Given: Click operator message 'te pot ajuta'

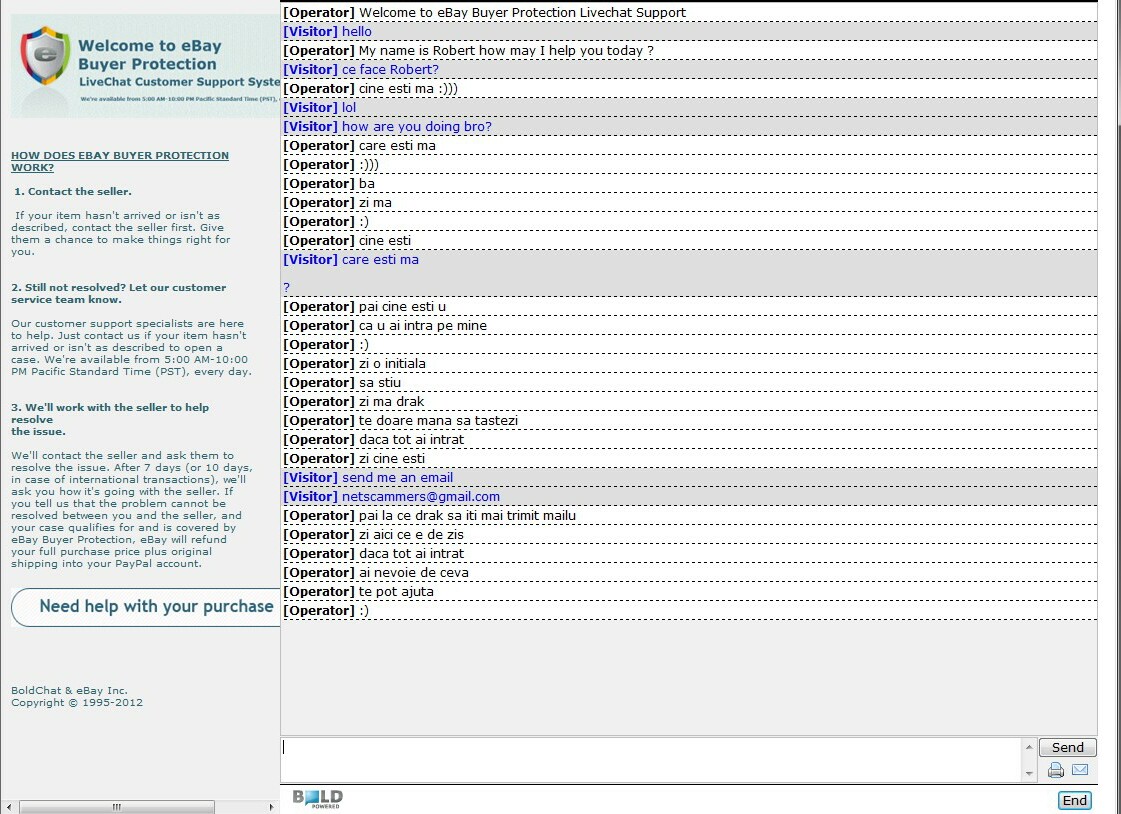Looking at the screenshot, I should (396, 592).
